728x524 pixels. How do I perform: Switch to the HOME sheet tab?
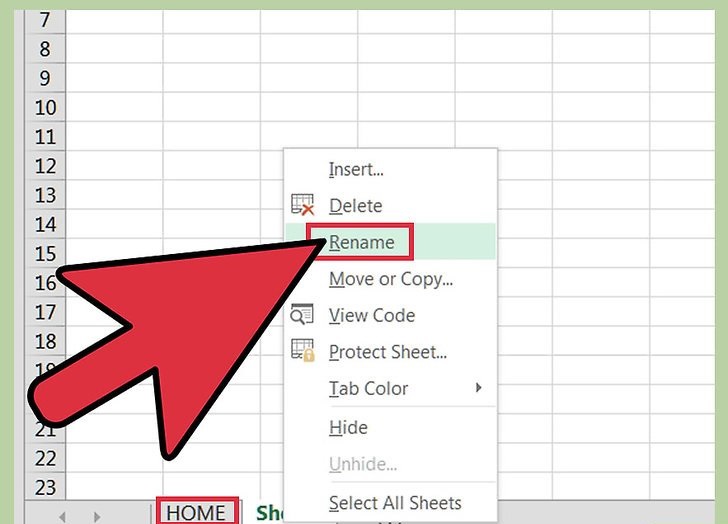pos(196,513)
